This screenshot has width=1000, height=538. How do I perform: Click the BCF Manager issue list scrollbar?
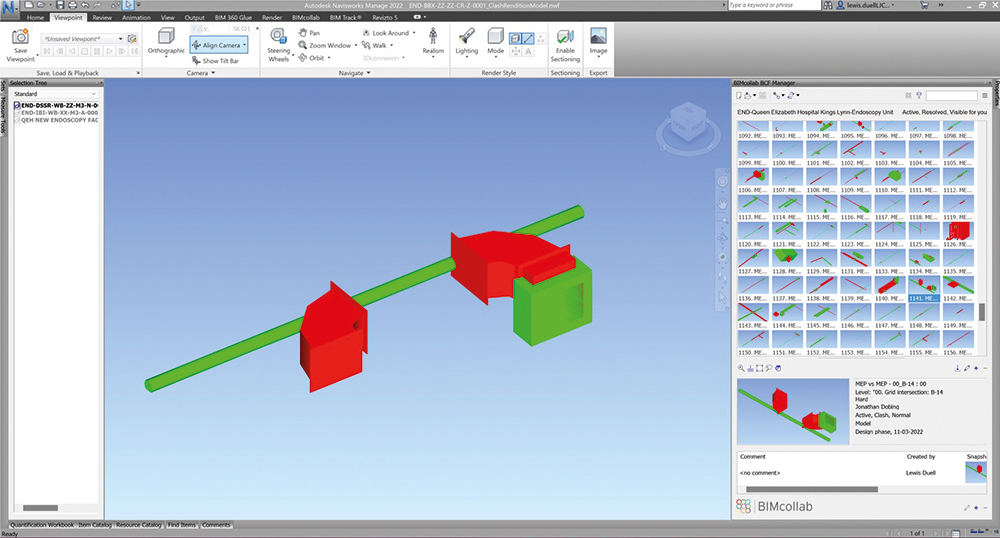981,310
